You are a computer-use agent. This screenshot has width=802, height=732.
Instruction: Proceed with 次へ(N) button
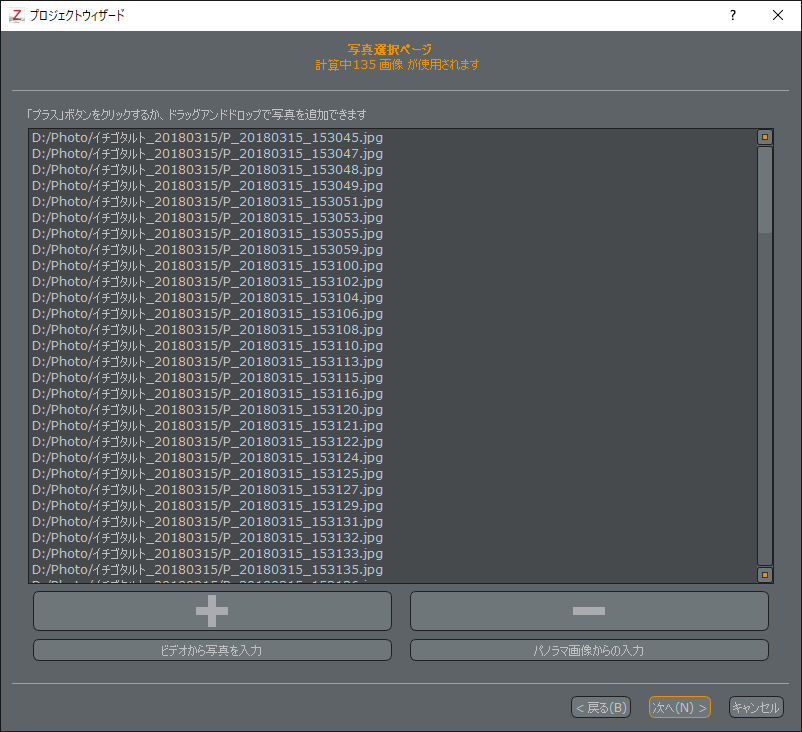click(680, 707)
